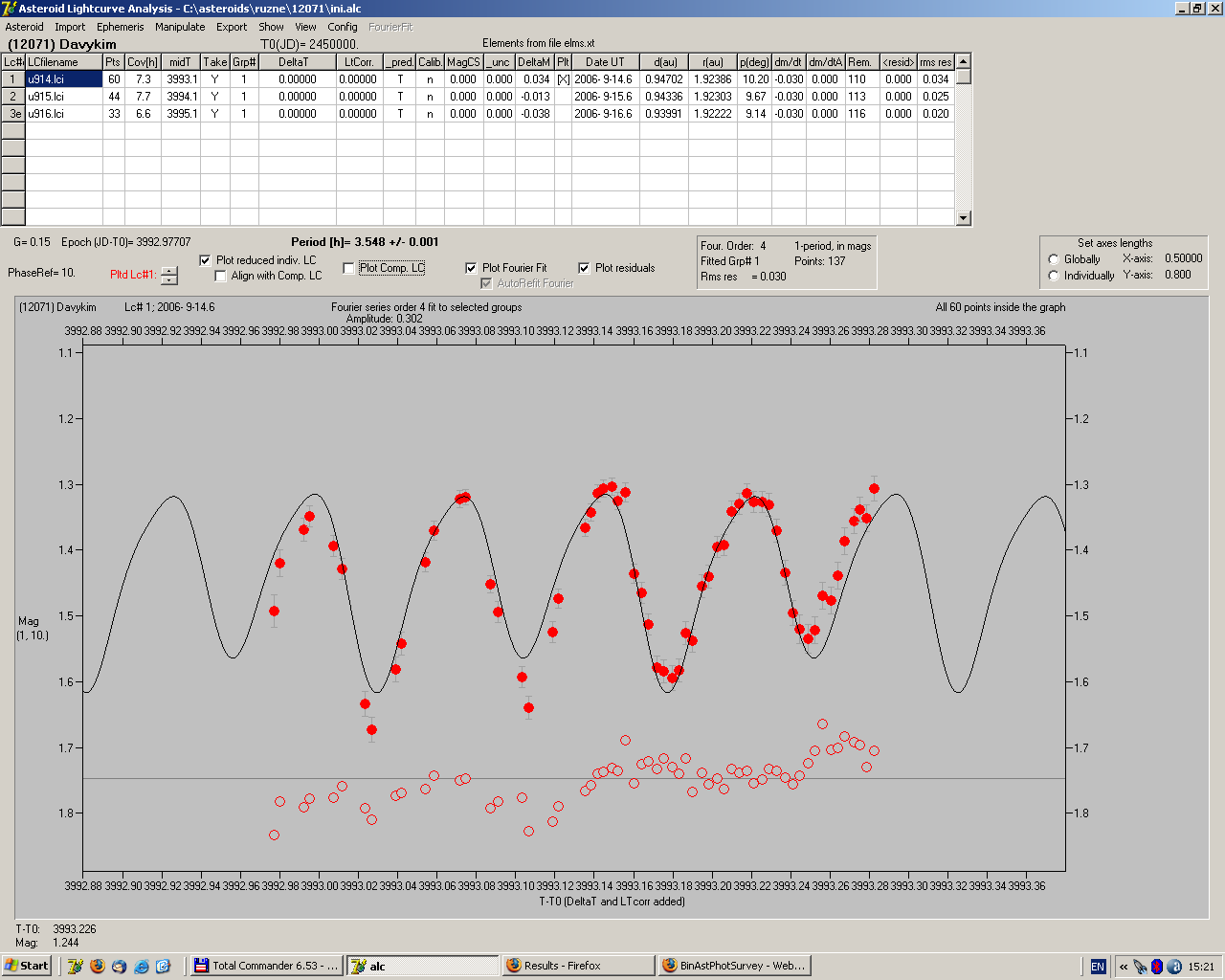Select row header 2 in lightcurve table
The width and height of the screenshot is (1225, 980).
click(x=13, y=97)
